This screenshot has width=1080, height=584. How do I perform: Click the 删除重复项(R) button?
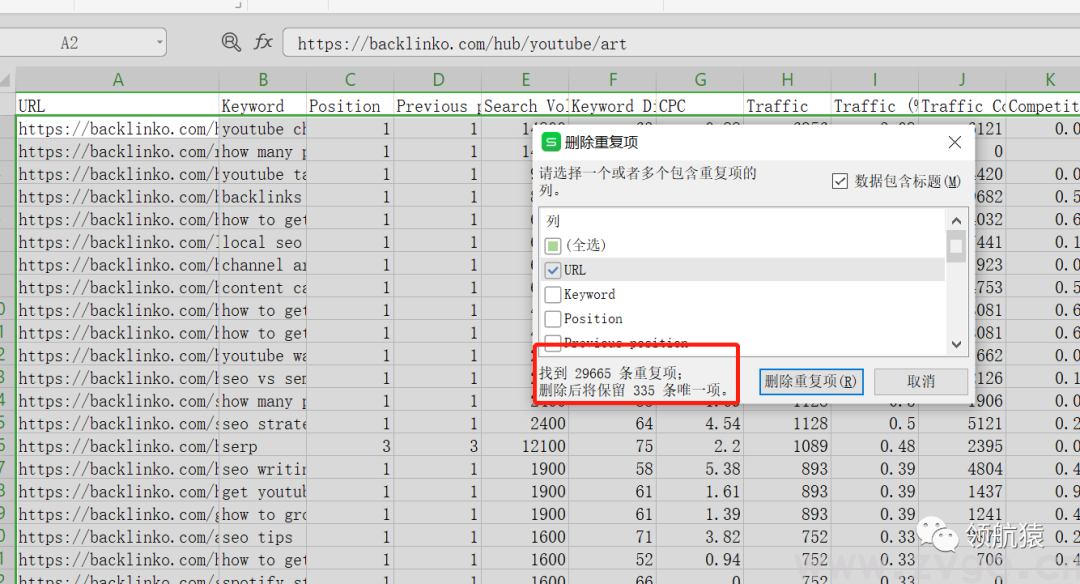coord(810,381)
